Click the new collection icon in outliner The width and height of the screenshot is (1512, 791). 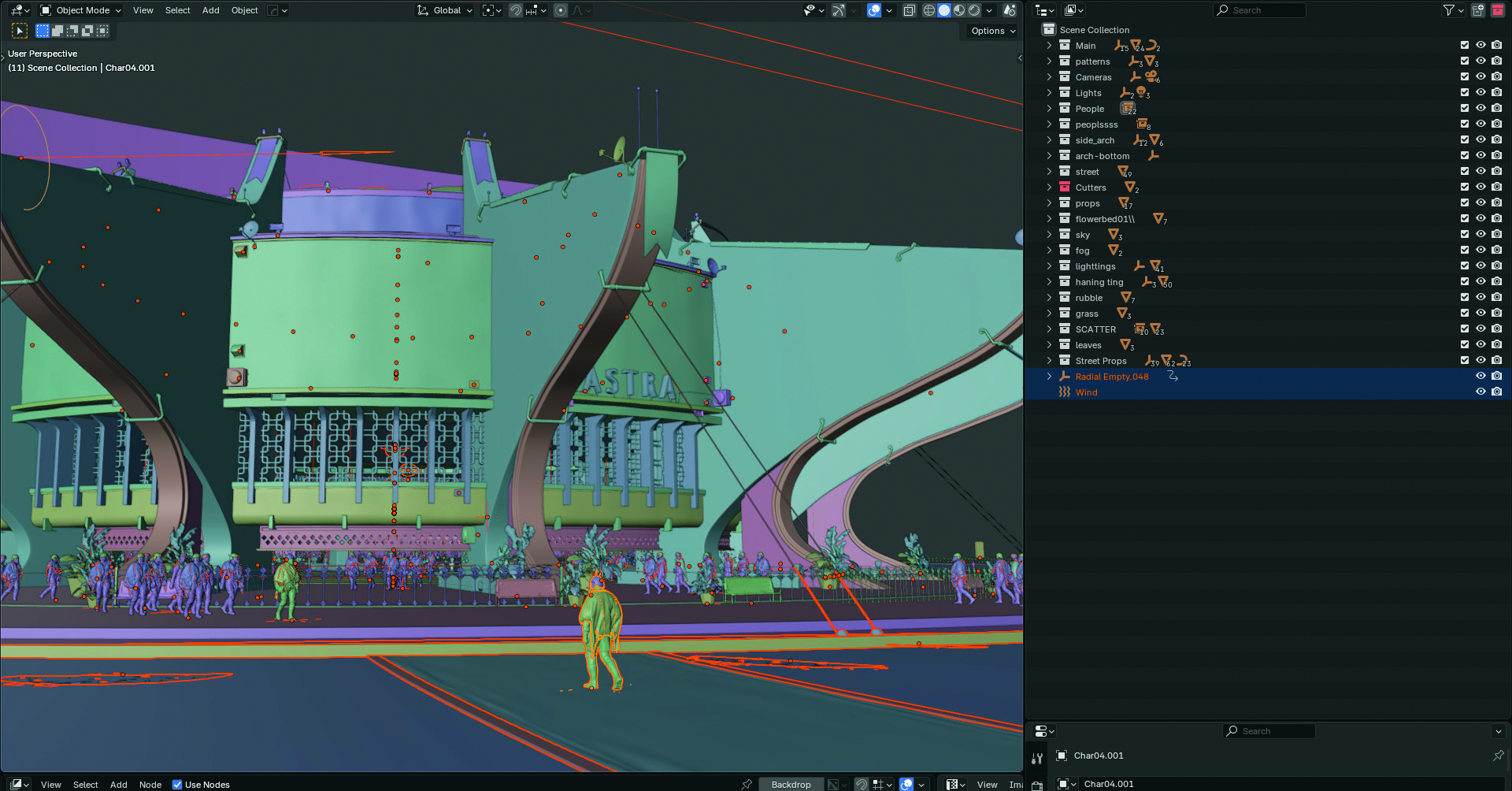click(x=1478, y=10)
